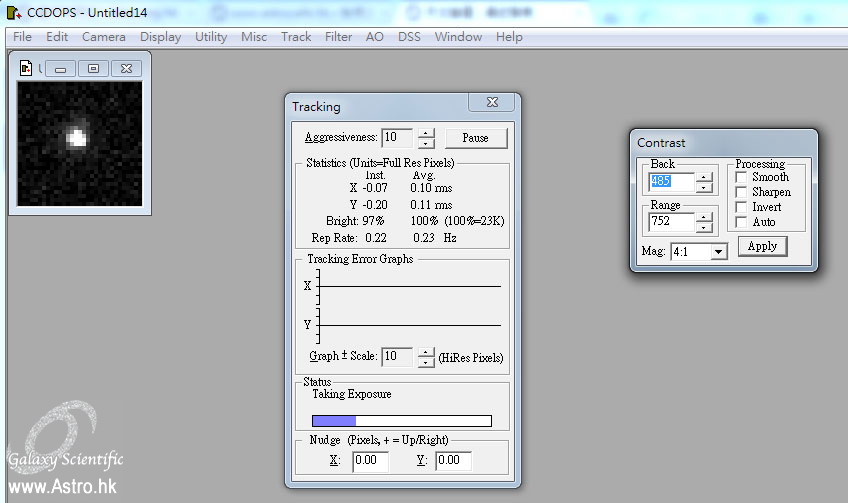Check the Invert processing option
Viewport: 848px width, 503px height.
coord(741,207)
